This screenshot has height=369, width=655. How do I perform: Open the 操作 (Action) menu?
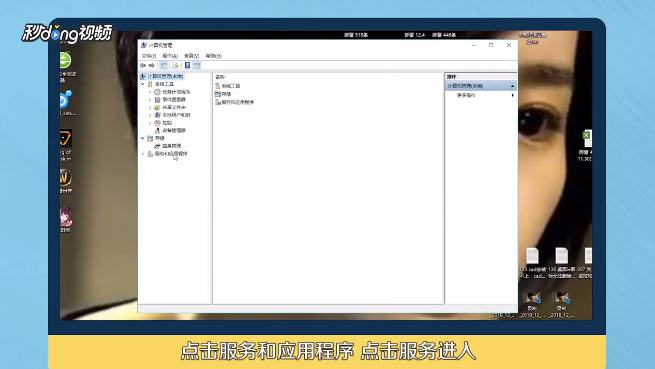170,56
